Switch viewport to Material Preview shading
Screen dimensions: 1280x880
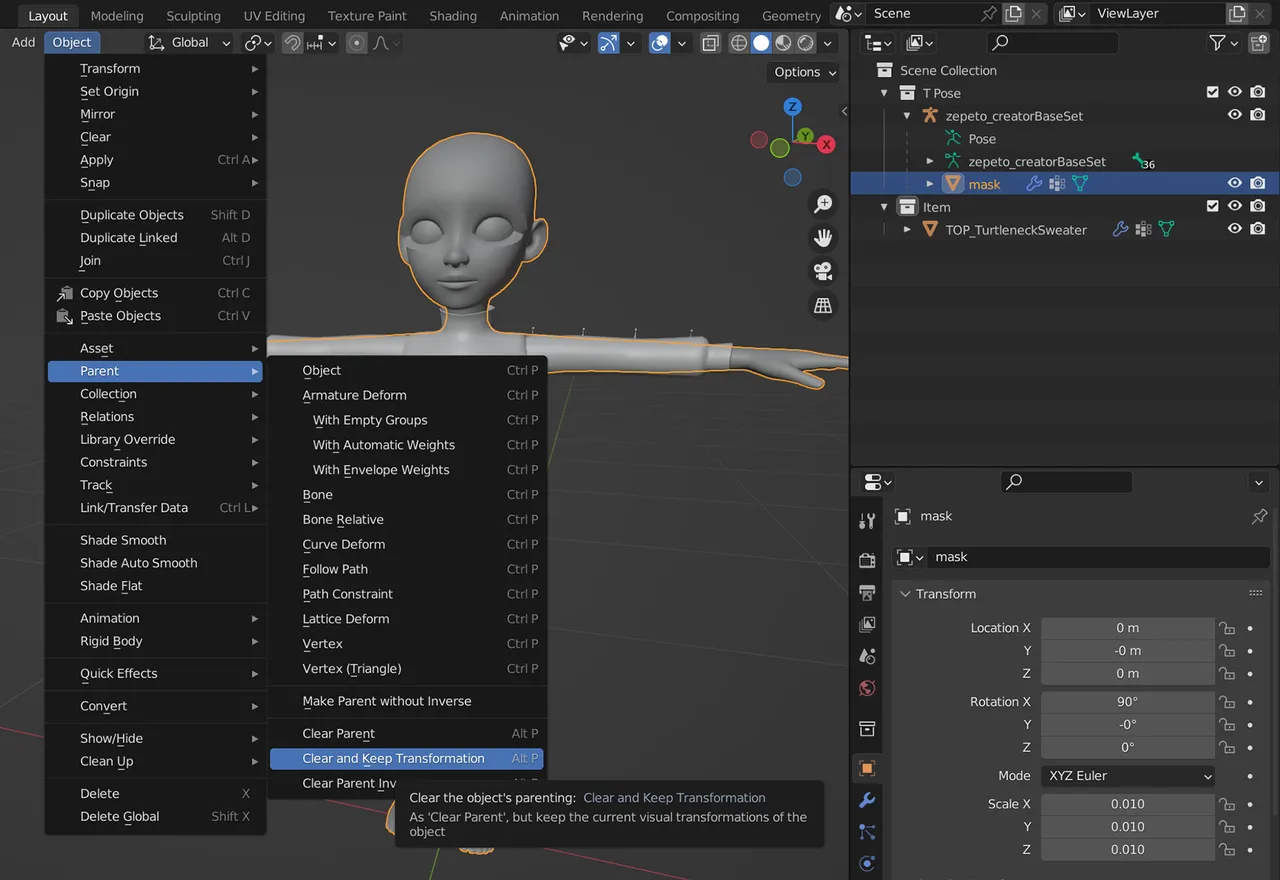point(784,42)
